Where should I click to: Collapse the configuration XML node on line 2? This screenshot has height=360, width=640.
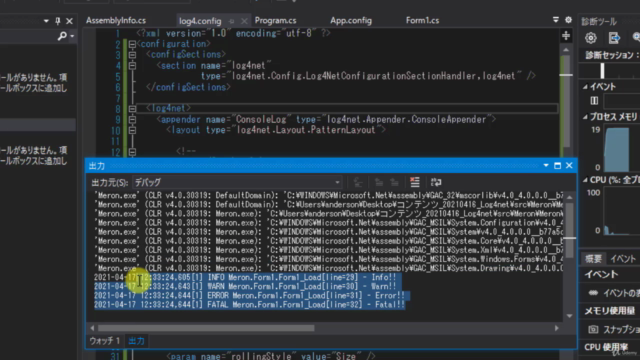(132, 44)
